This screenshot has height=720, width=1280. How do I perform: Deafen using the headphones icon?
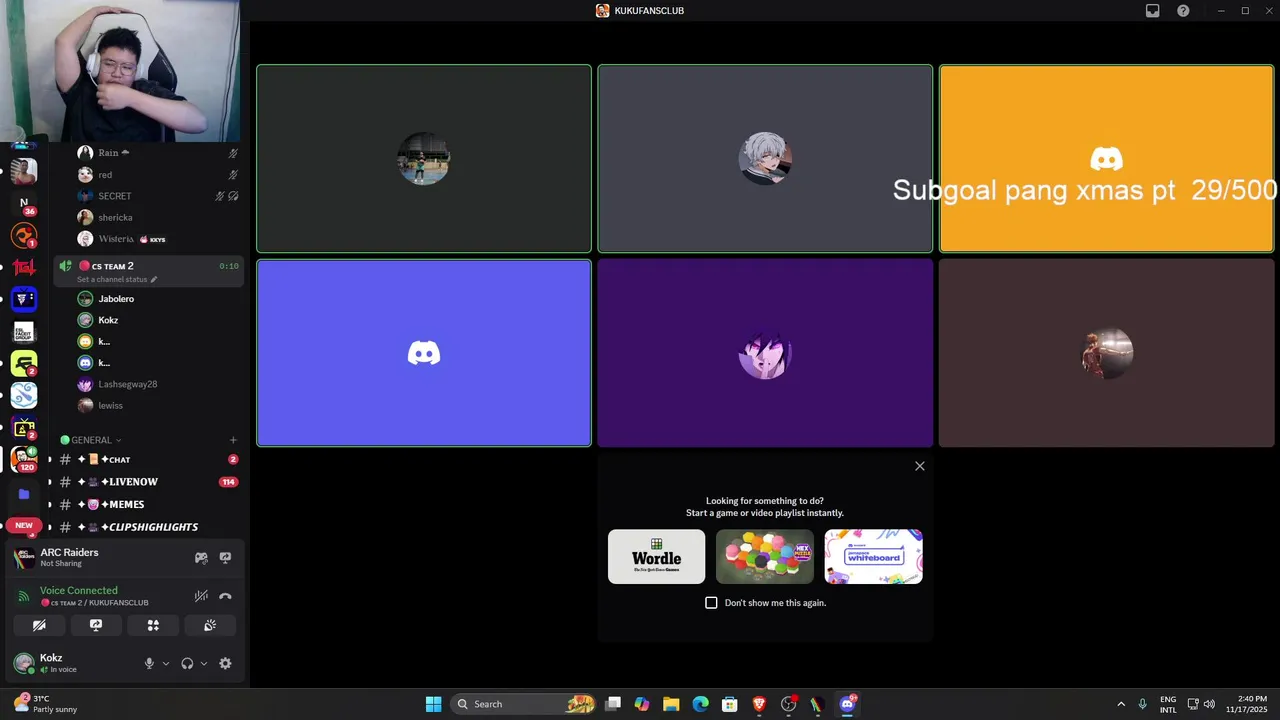pos(187,663)
